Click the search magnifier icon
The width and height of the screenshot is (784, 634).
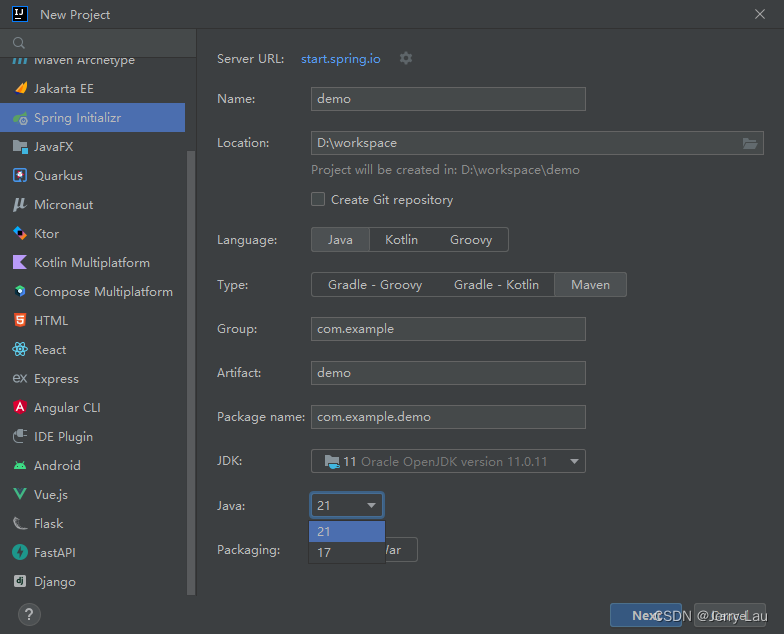point(19,43)
